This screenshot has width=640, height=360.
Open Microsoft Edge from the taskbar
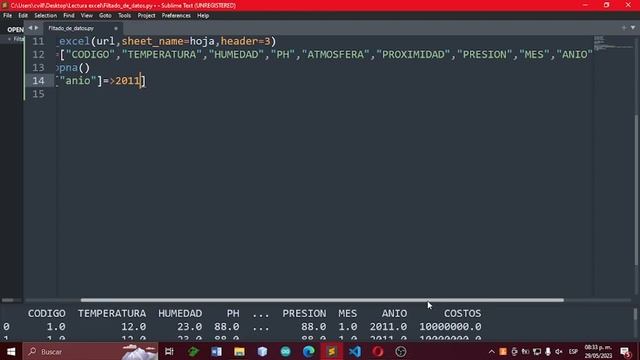click(x=309, y=351)
